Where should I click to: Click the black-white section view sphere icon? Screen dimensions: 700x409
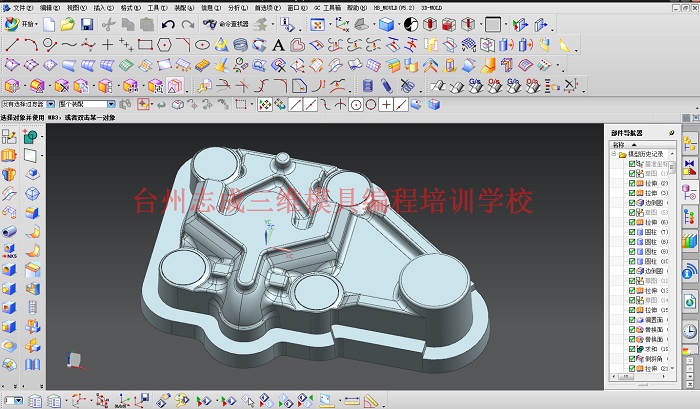(x=411, y=25)
